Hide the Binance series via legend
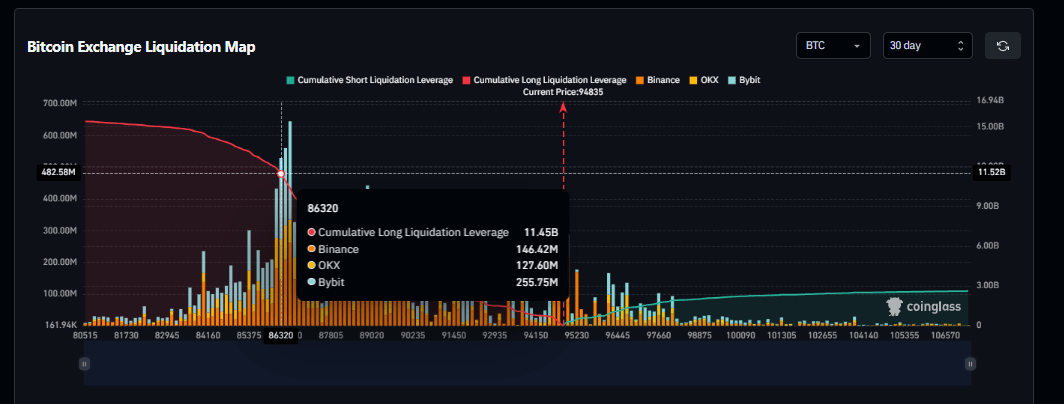The height and width of the screenshot is (404, 1064). 663,79
